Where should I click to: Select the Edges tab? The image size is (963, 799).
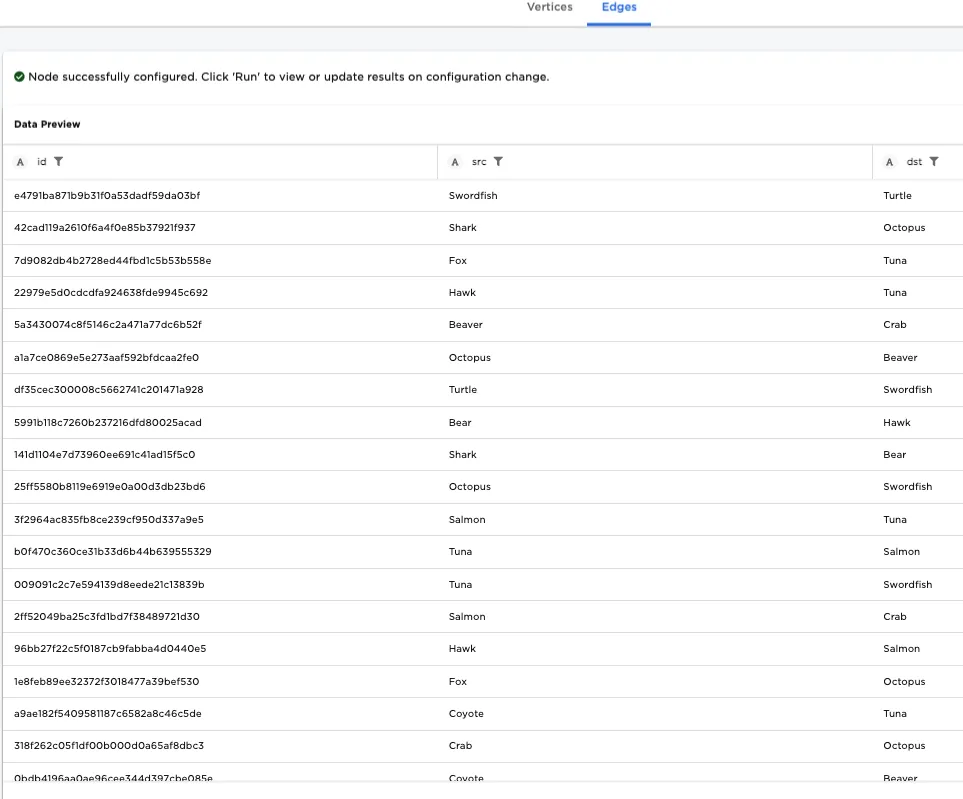(x=619, y=8)
